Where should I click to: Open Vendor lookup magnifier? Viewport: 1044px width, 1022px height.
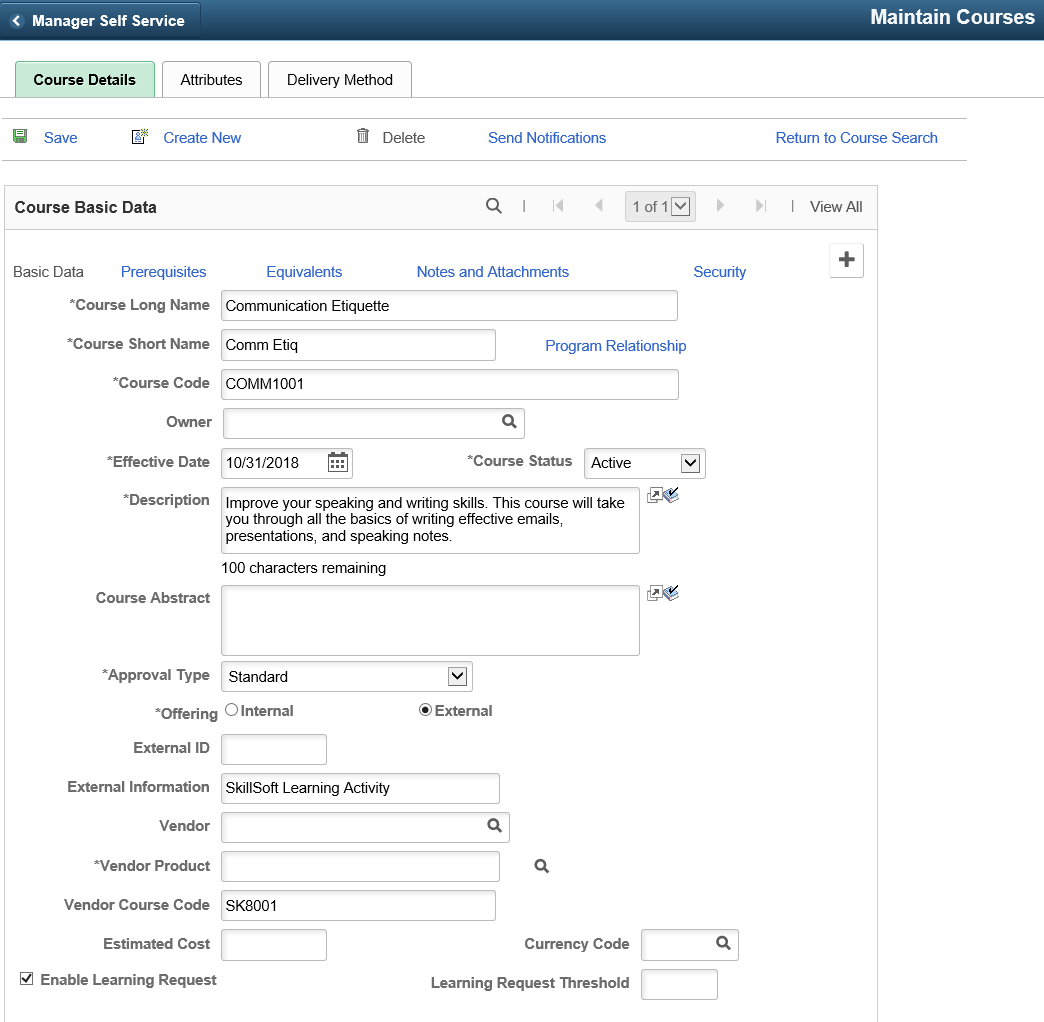[x=495, y=826]
